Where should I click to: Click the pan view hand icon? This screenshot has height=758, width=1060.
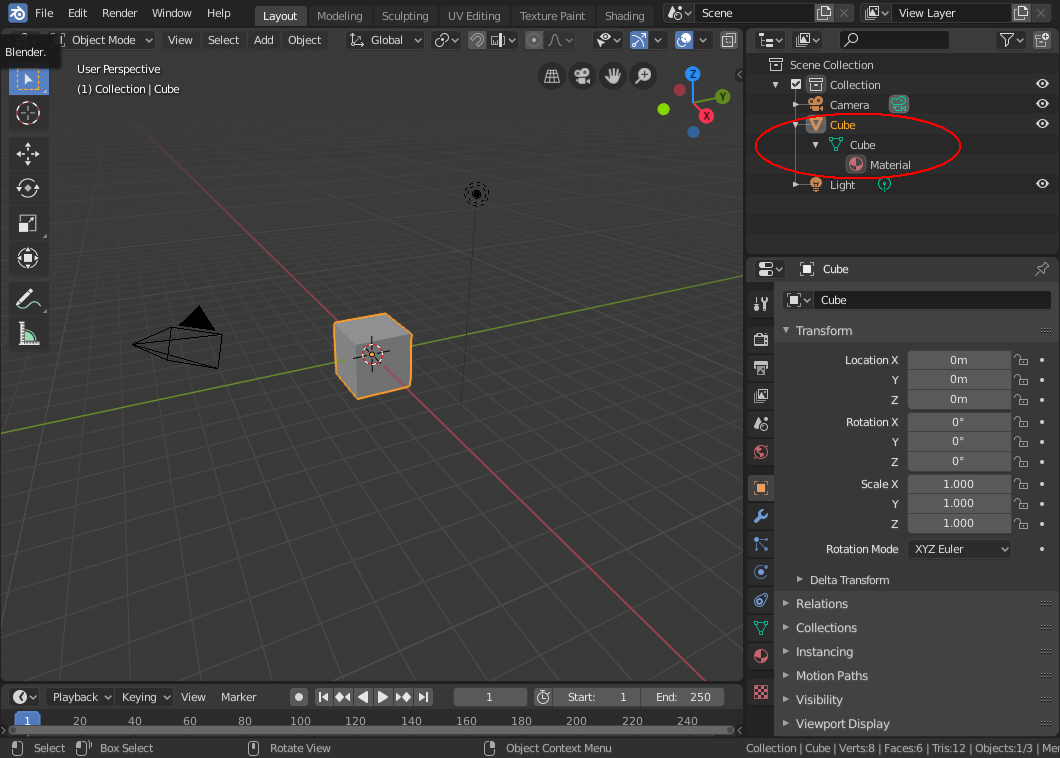[613, 76]
